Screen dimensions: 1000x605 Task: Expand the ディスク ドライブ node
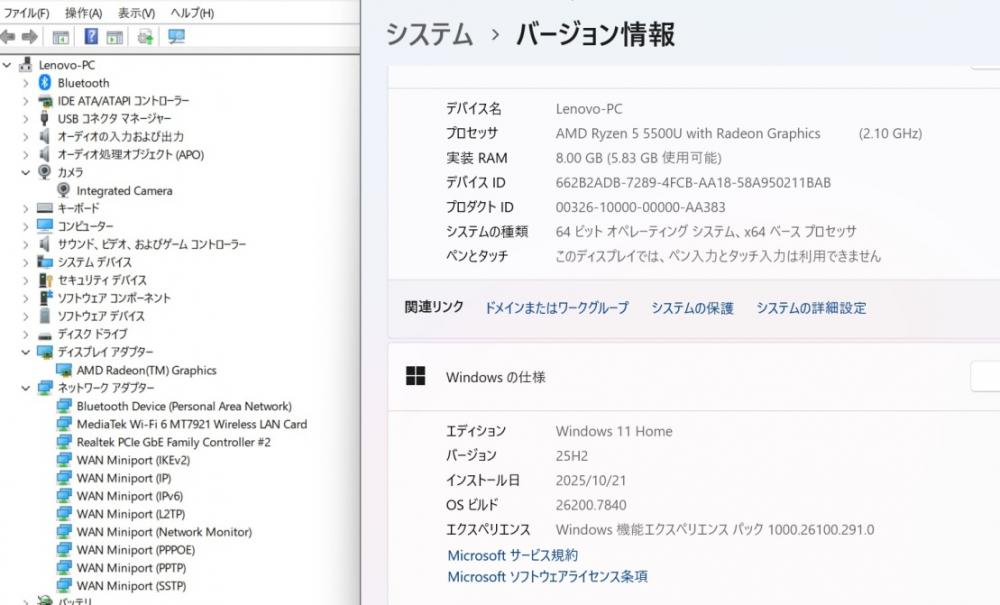point(26,334)
